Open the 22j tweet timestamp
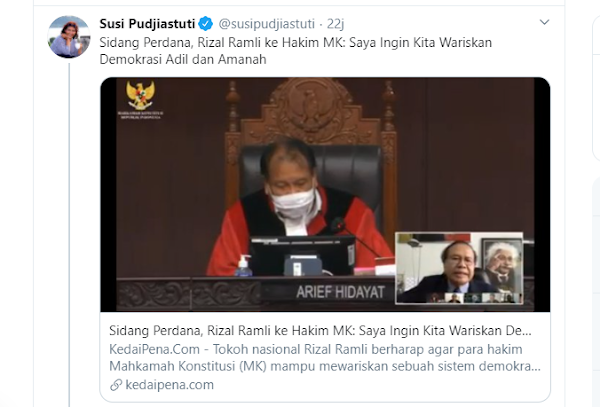 point(336,24)
